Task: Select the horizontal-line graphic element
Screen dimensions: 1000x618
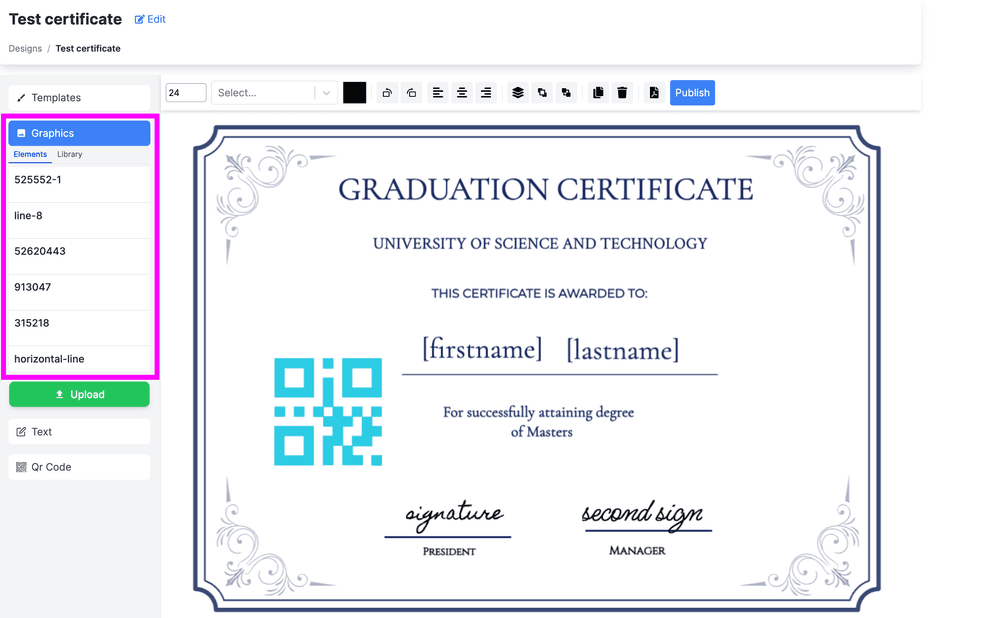Action: point(79,359)
